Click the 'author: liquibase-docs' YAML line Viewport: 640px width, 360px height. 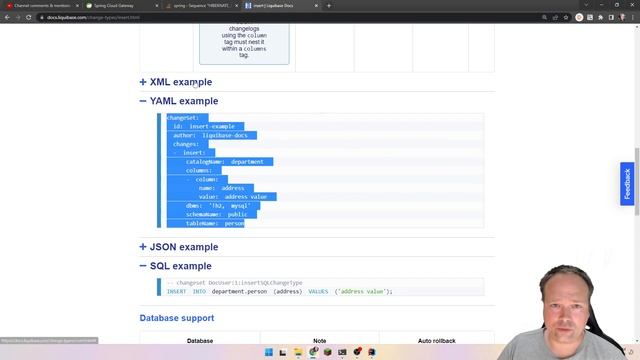tap(210, 136)
